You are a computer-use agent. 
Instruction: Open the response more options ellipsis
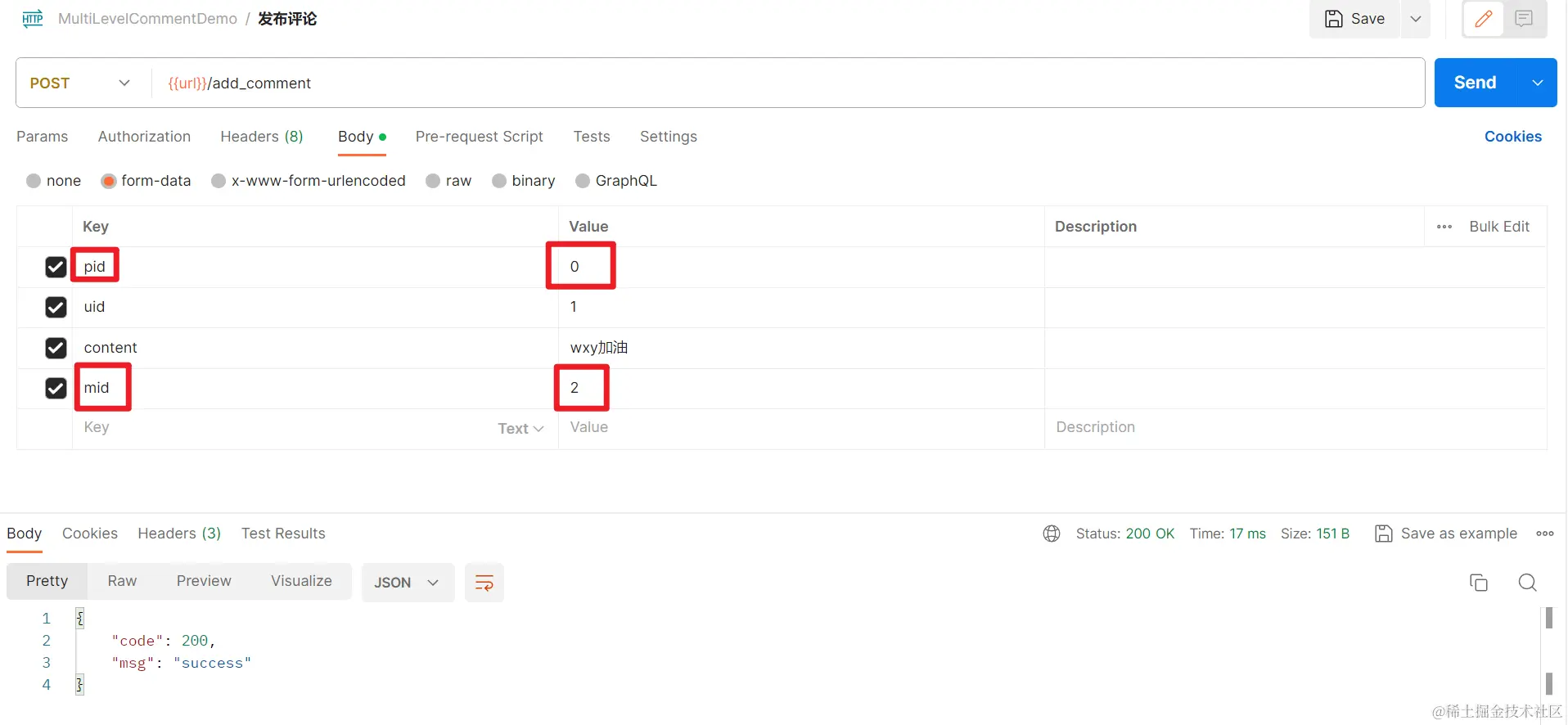(x=1545, y=534)
